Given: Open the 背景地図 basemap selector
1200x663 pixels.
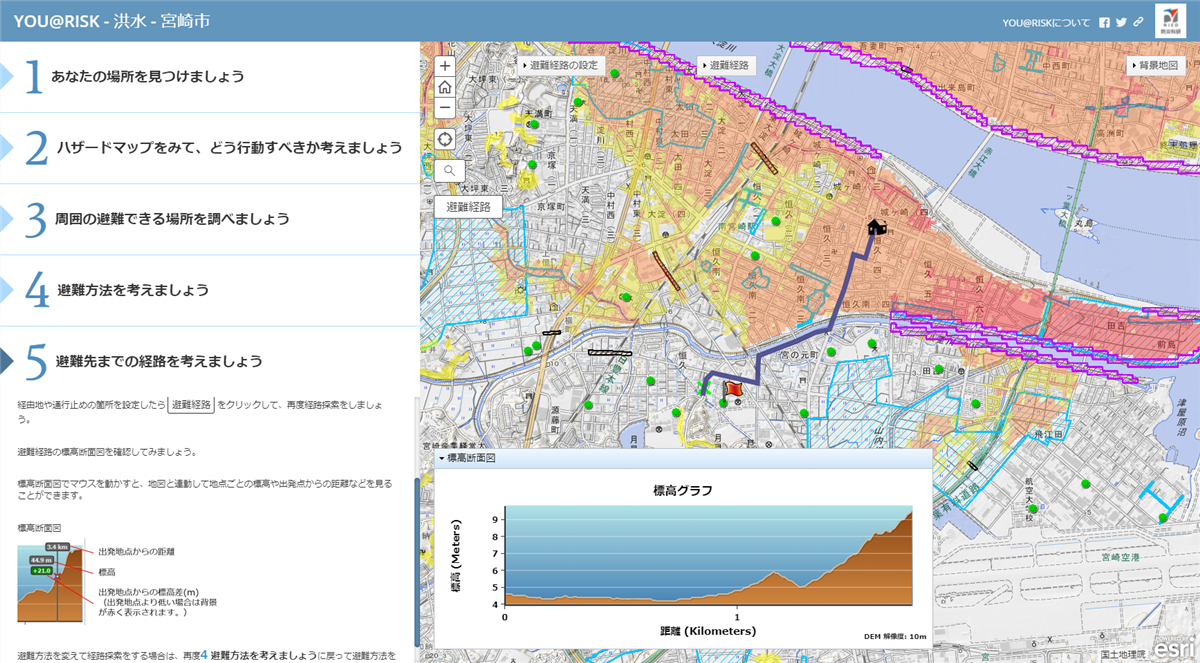Looking at the screenshot, I should click(1158, 65).
